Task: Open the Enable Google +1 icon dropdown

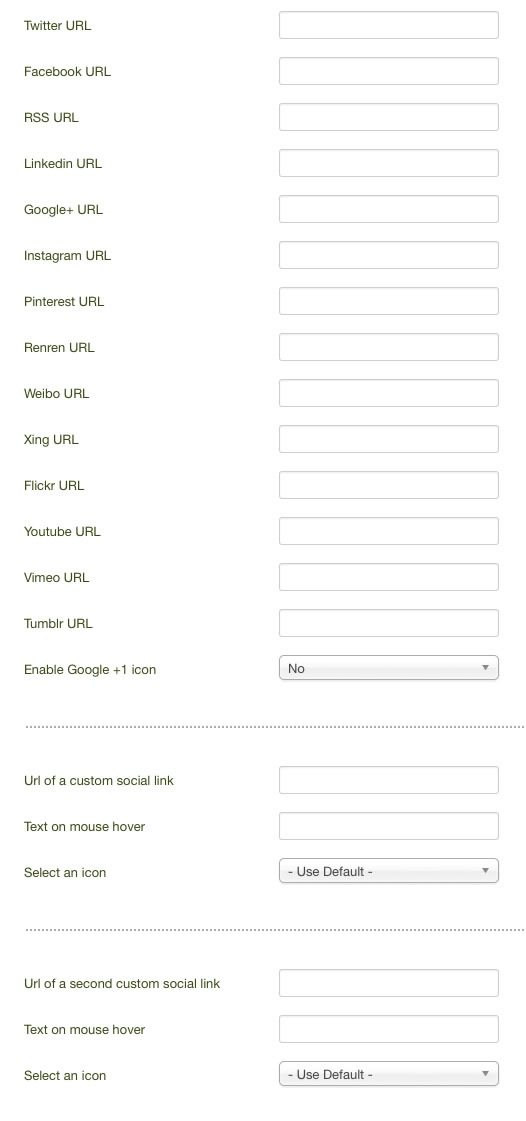Action: 388,668
